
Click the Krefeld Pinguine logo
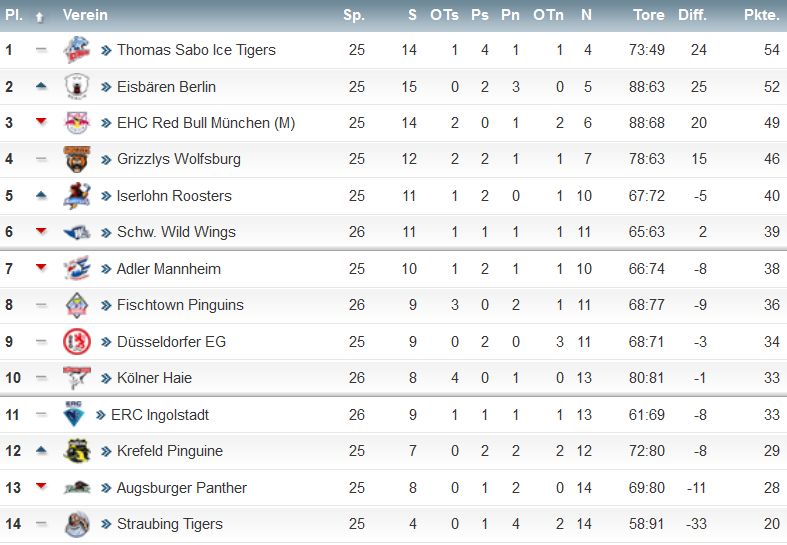[77, 451]
